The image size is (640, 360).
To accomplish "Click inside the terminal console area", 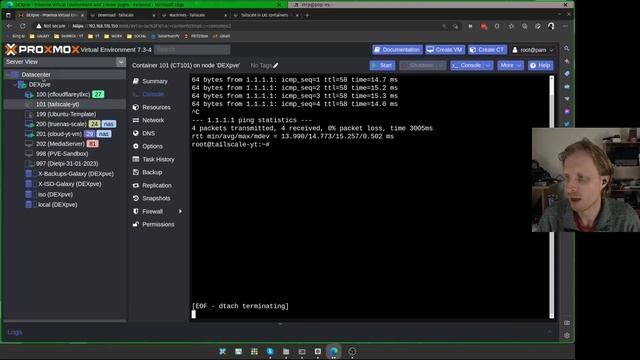I will click(x=369, y=197).
